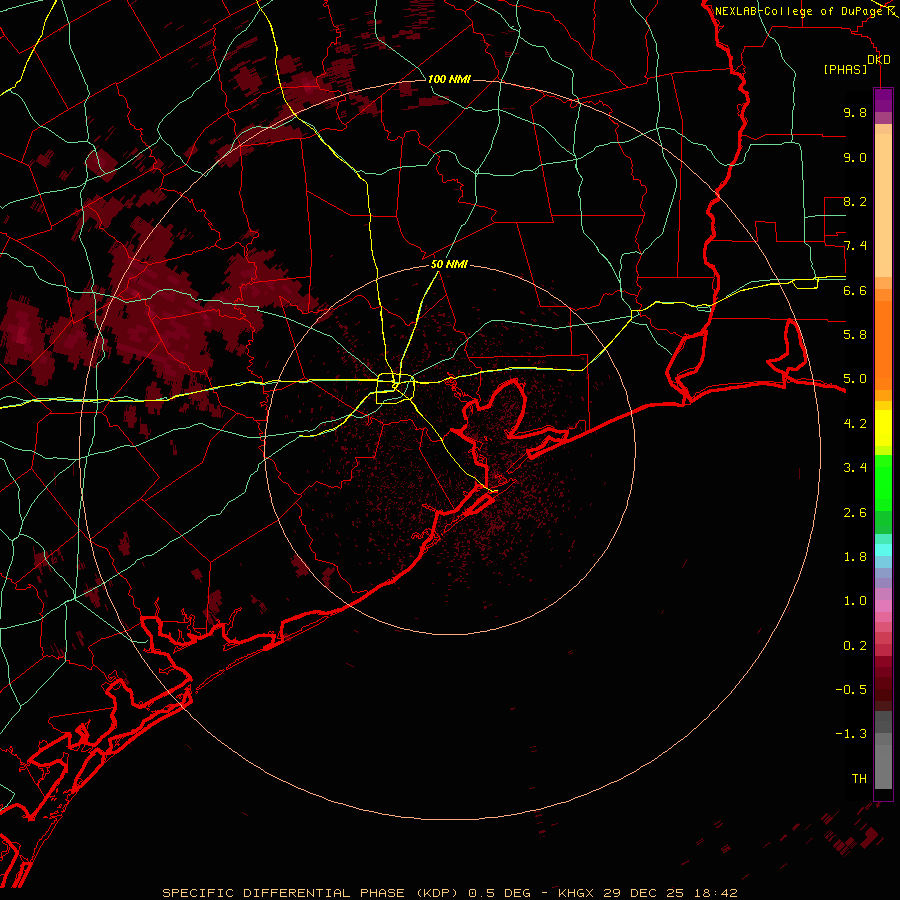This screenshot has width=900, height=900.
Task: Click the 100 NMI range ring label
Action: pyautogui.click(x=449, y=79)
